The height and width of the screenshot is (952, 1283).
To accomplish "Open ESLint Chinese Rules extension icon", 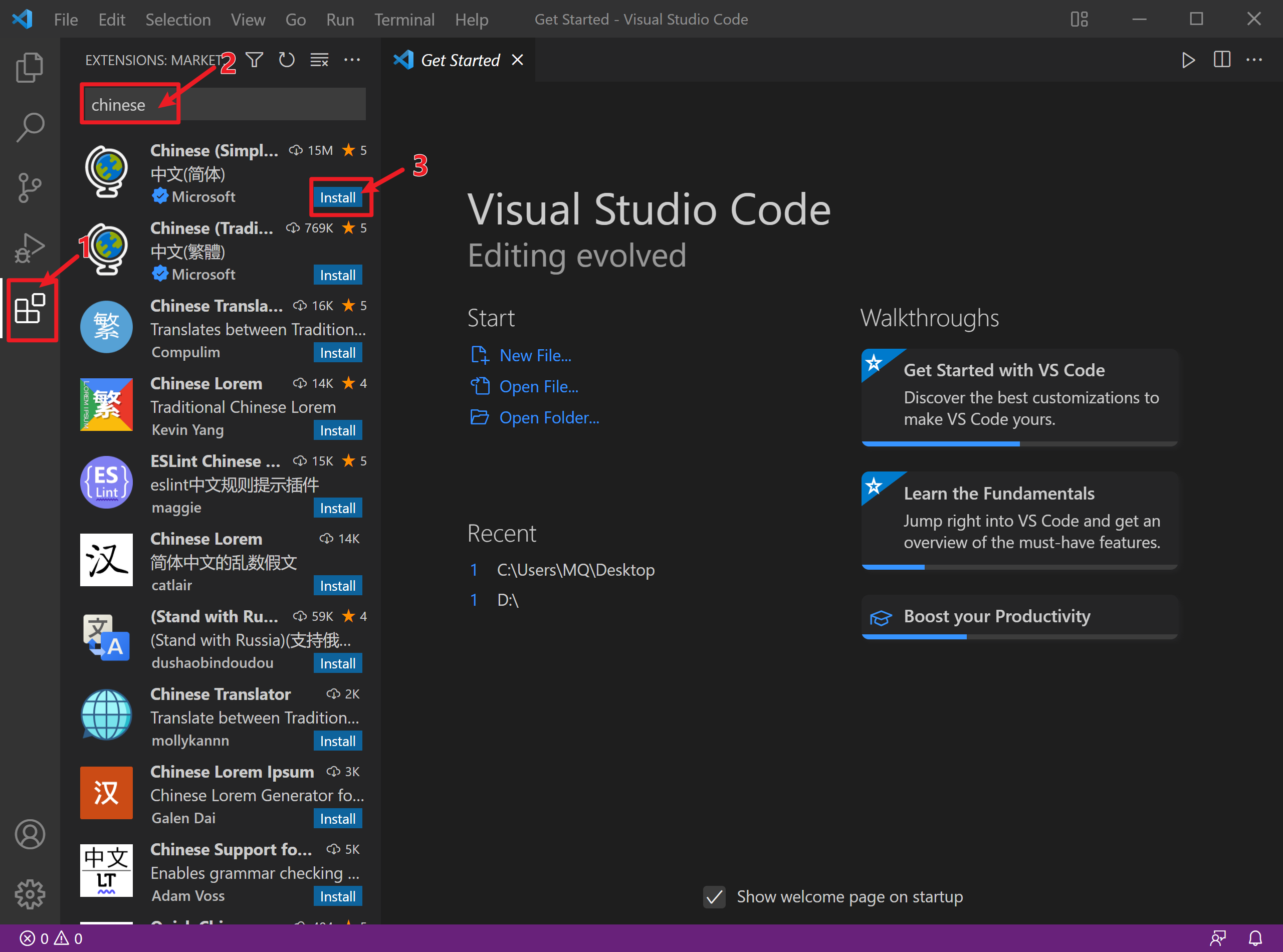I will (x=106, y=483).
